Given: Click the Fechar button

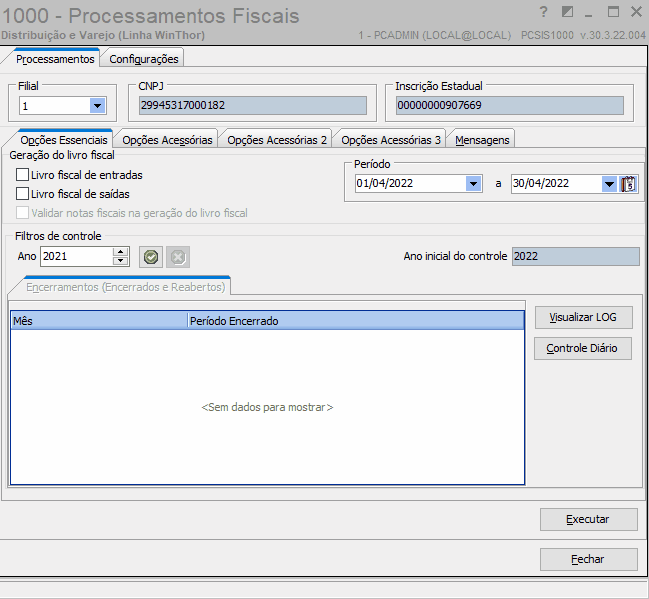Looking at the screenshot, I should click(x=588, y=559).
